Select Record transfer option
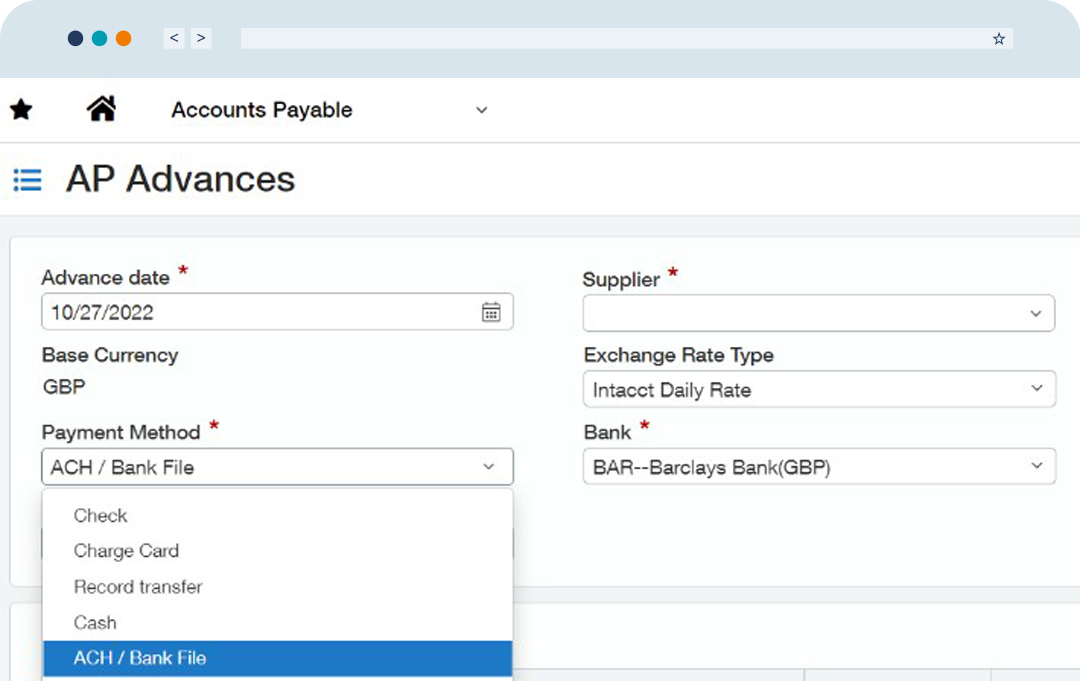This screenshot has height=681, width=1080. pyautogui.click(x=138, y=587)
